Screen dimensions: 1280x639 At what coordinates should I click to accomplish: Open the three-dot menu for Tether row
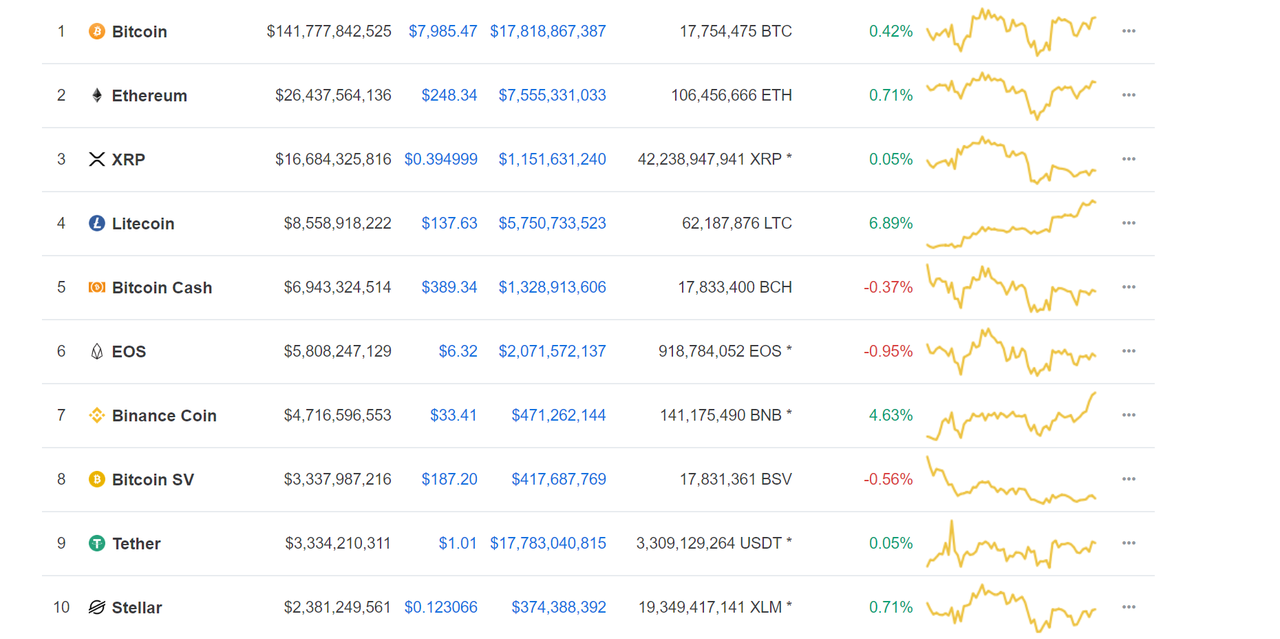1129,543
